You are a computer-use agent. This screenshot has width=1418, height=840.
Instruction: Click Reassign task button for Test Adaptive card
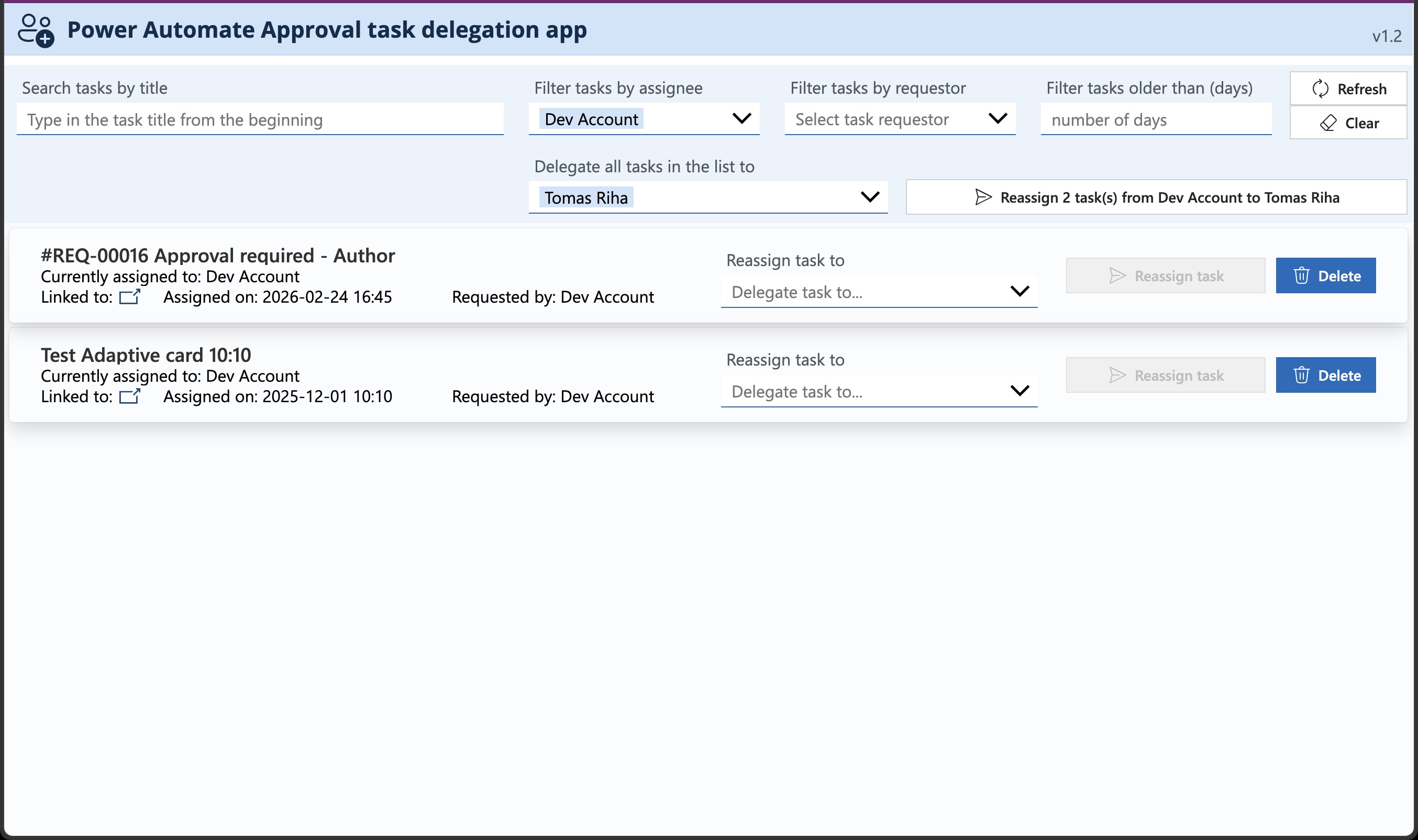tap(1165, 375)
